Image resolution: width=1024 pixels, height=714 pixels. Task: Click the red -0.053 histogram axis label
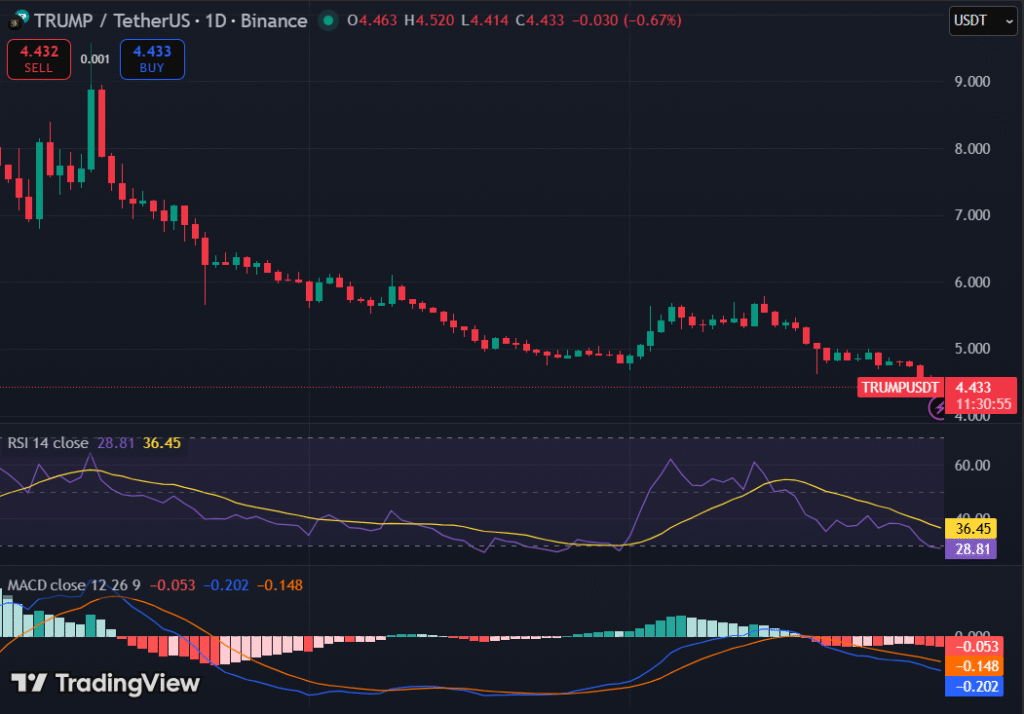coord(975,647)
